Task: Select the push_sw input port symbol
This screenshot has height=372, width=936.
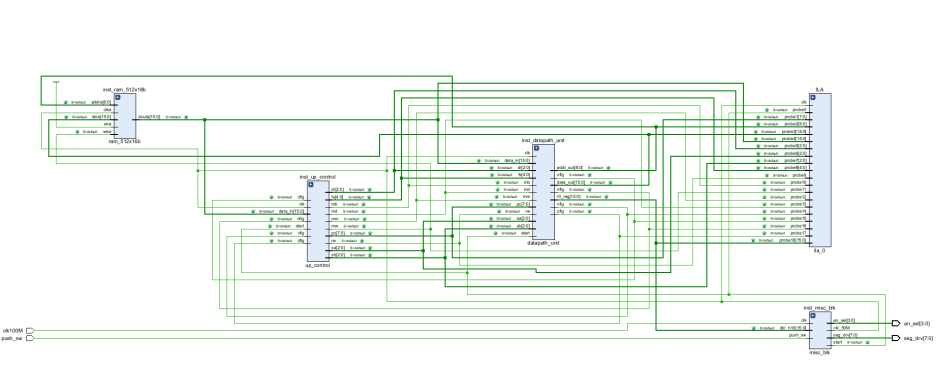Action: point(30,339)
